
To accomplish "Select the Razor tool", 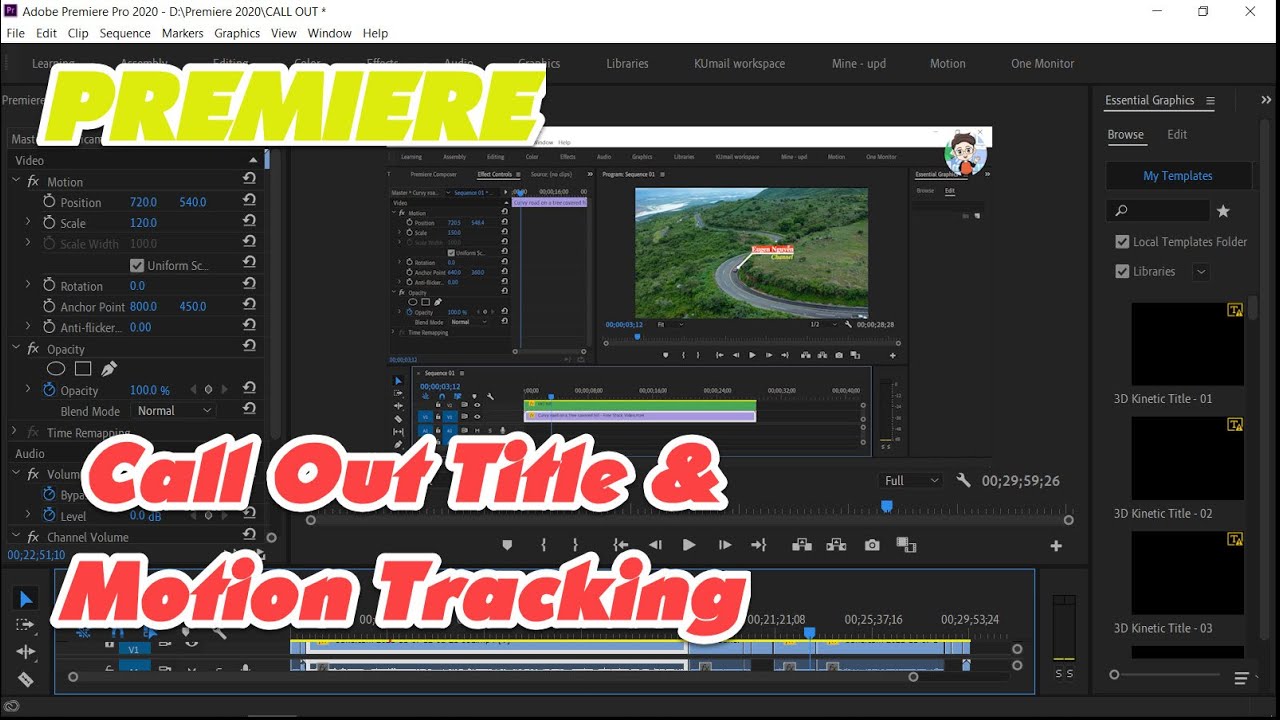I will click(x=26, y=679).
